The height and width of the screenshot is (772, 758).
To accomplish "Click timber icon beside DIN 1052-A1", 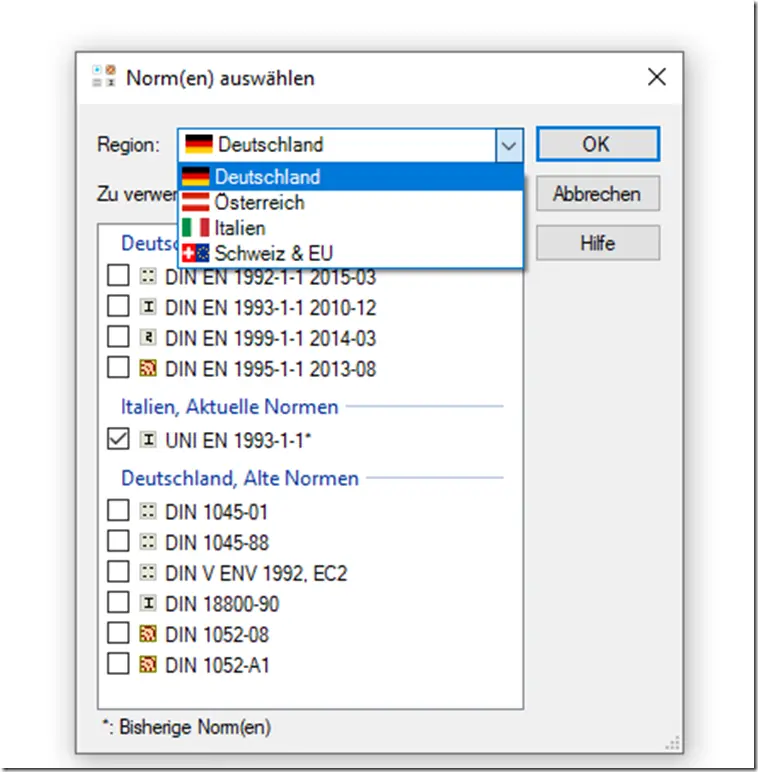I will (148, 664).
